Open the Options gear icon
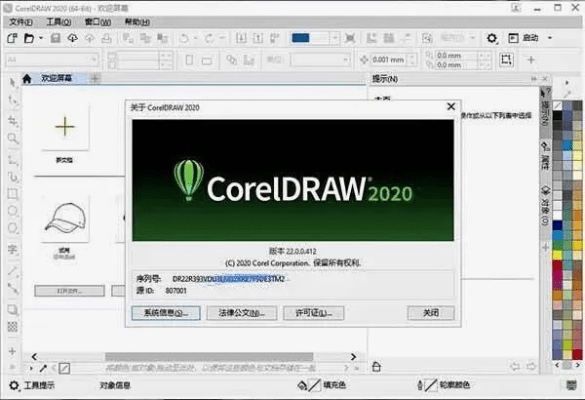Image resolution: width=585 pixels, height=400 pixels. [492, 38]
